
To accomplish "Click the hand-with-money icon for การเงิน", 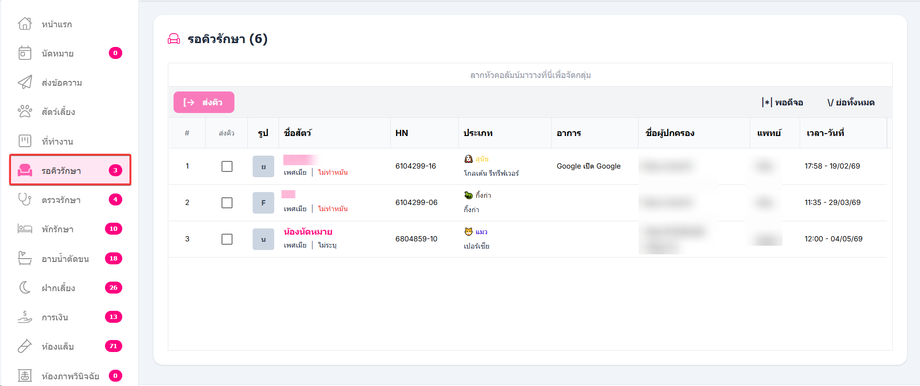I will tap(25, 317).
